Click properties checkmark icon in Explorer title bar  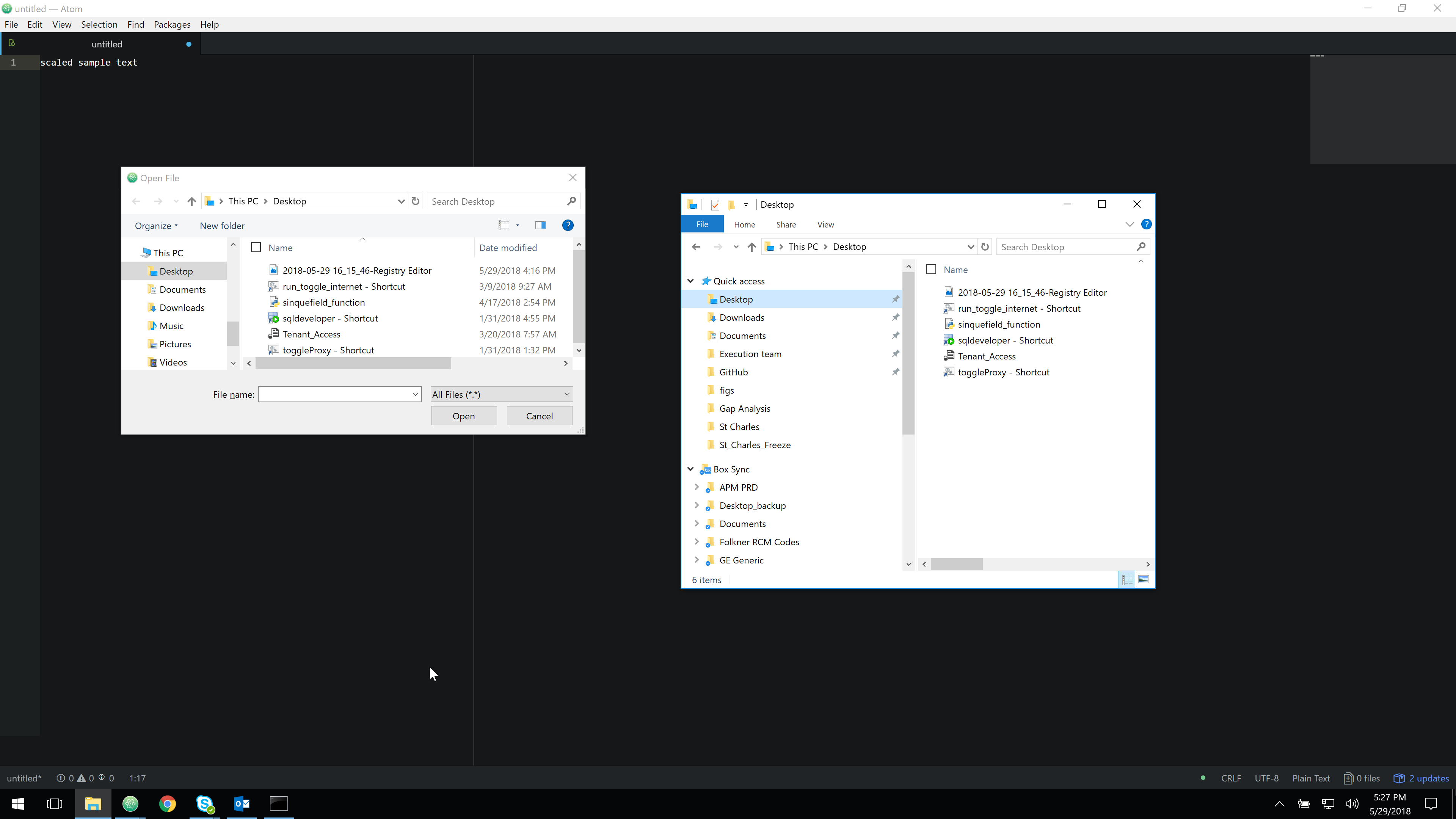[715, 205]
